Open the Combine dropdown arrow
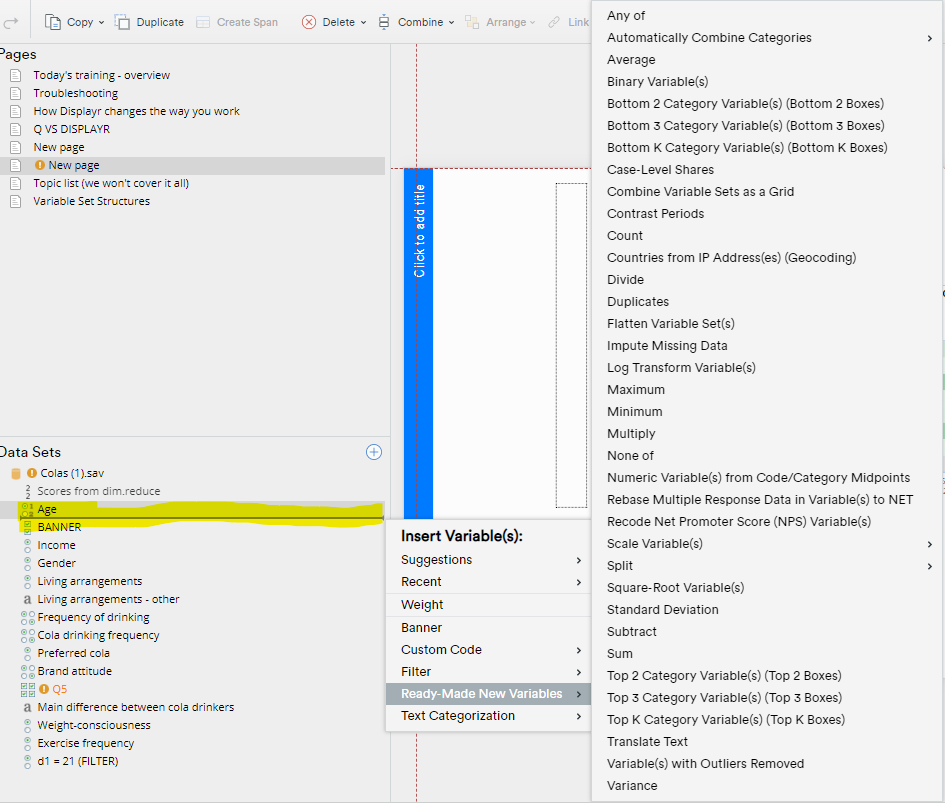This screenshot has width=945, height=806. point(451,22)
